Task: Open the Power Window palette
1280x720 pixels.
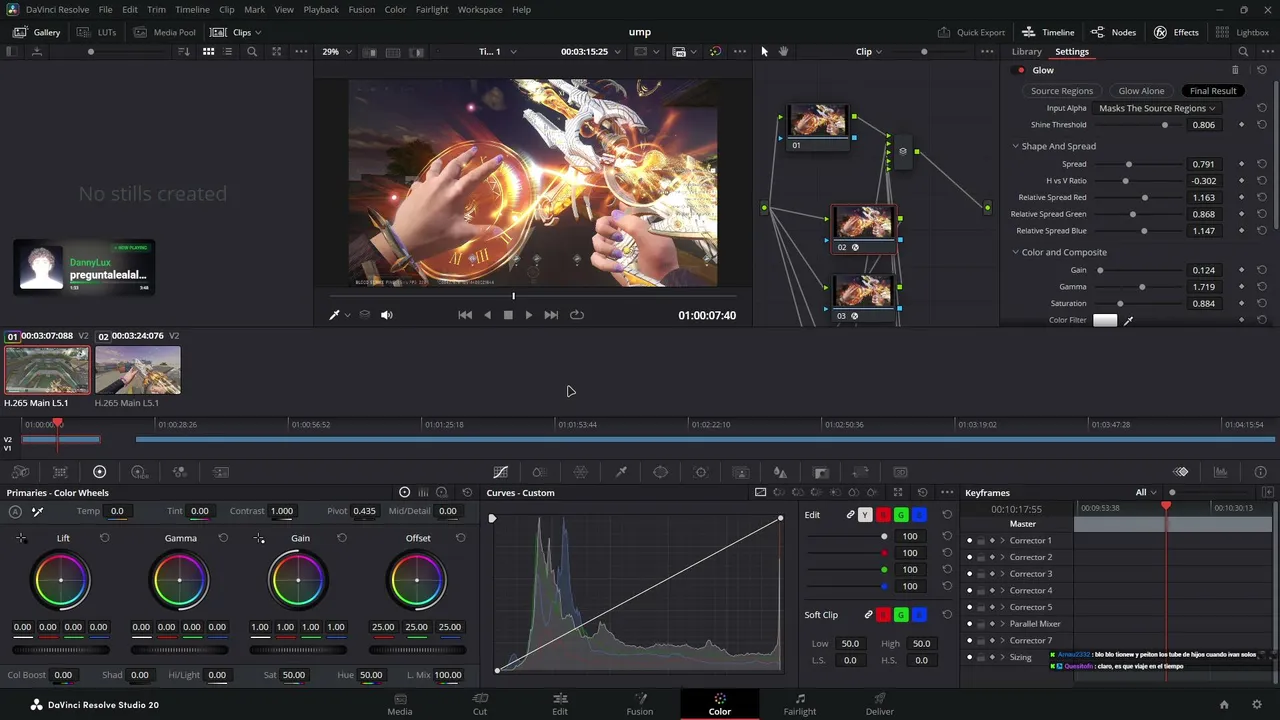Action: (x=661, y=472)
